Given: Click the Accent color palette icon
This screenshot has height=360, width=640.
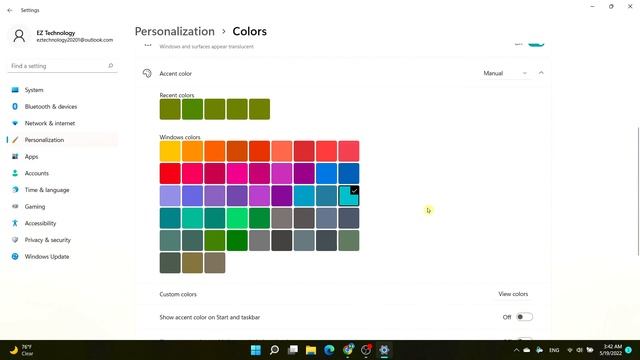Looking at the screenshot, I should (147, 73).
